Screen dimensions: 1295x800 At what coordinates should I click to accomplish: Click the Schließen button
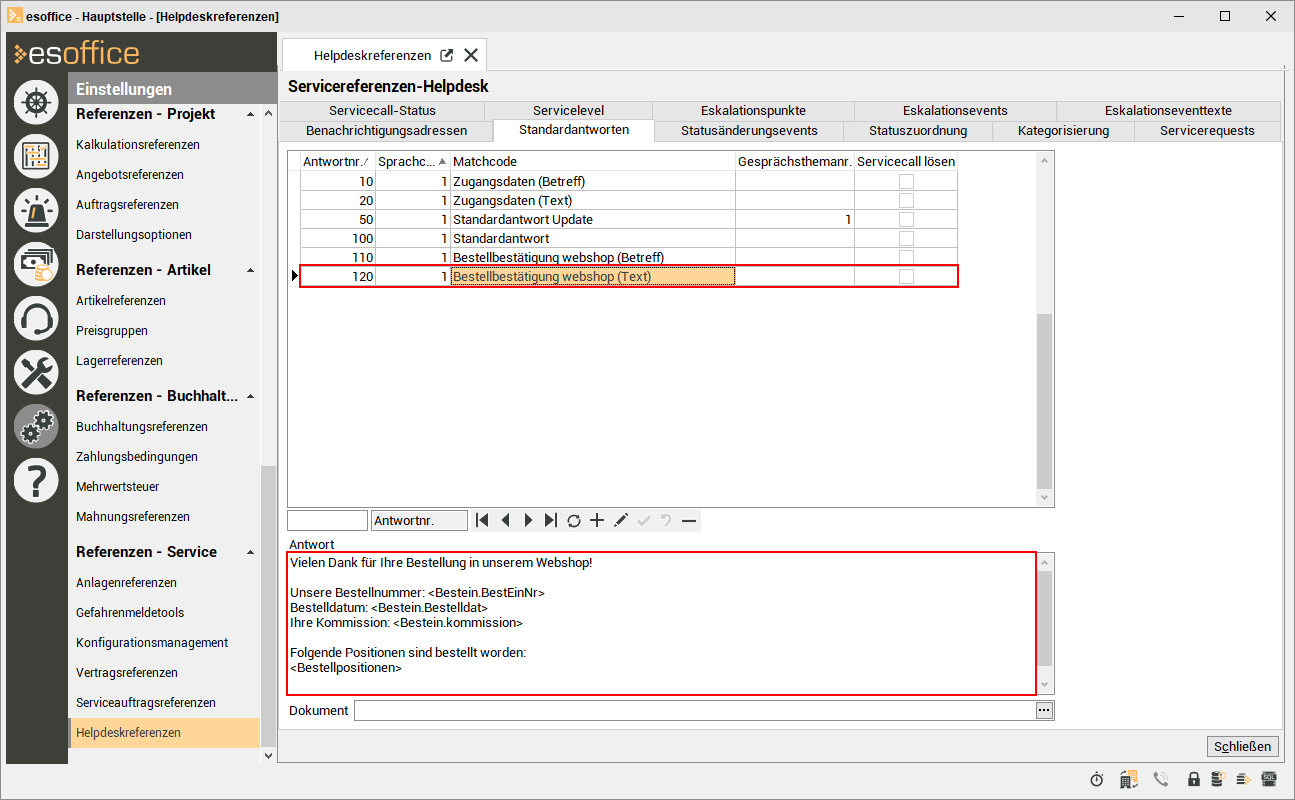pyautogui.click(x=1243, y=746)
